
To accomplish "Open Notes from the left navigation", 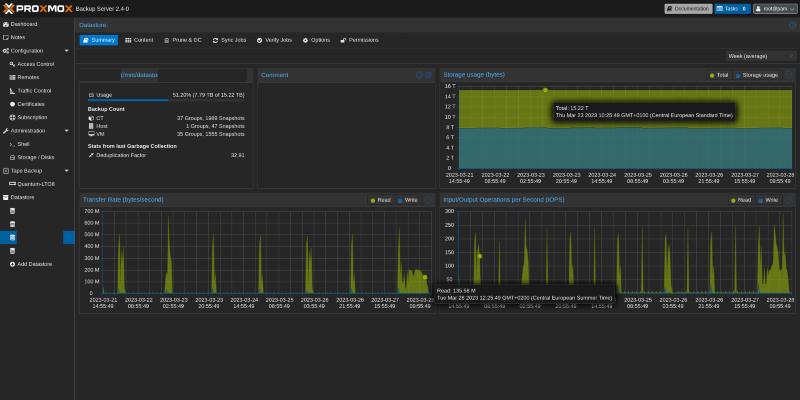I will 18,37.
